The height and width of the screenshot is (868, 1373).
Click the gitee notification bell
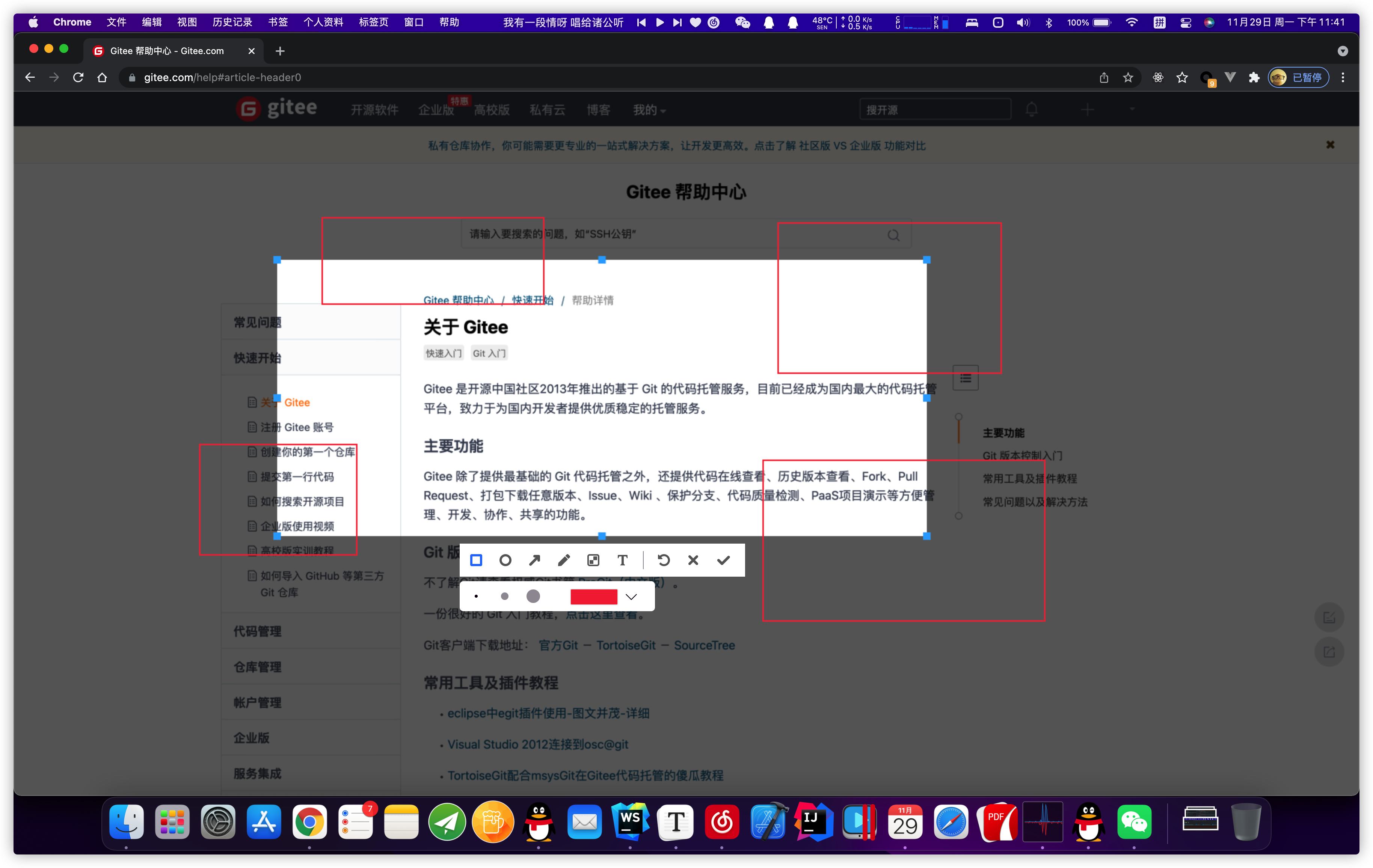(1032, 109)
